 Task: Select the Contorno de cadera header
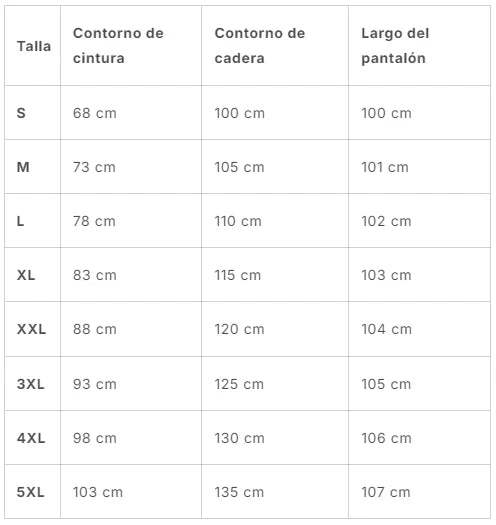coord(260,46)
